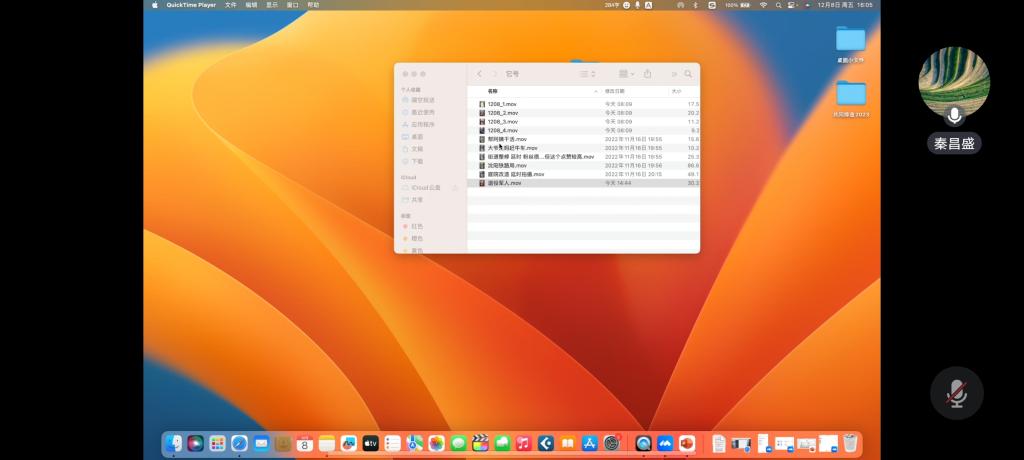Select 应用程序 in Finder sidebar
This screenshot has height=460, width=1024.
423,124
